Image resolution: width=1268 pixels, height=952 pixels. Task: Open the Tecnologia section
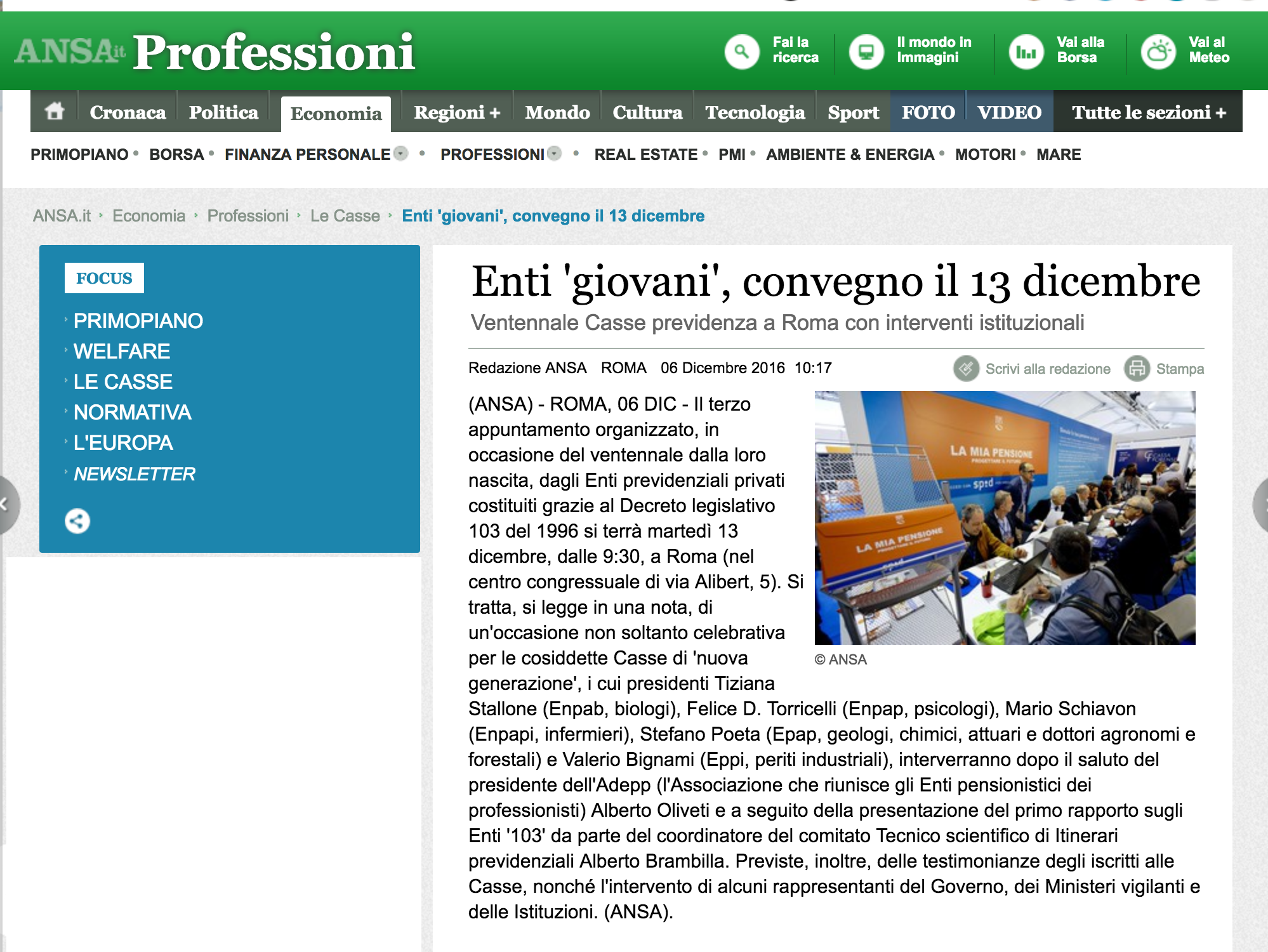point(755,112)
